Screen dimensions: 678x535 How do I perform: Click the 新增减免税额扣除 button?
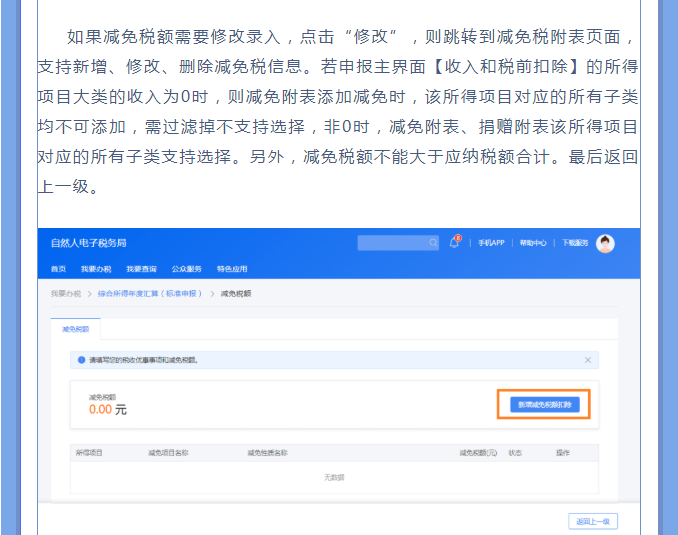pyautogui.click(x=545, y=404)
